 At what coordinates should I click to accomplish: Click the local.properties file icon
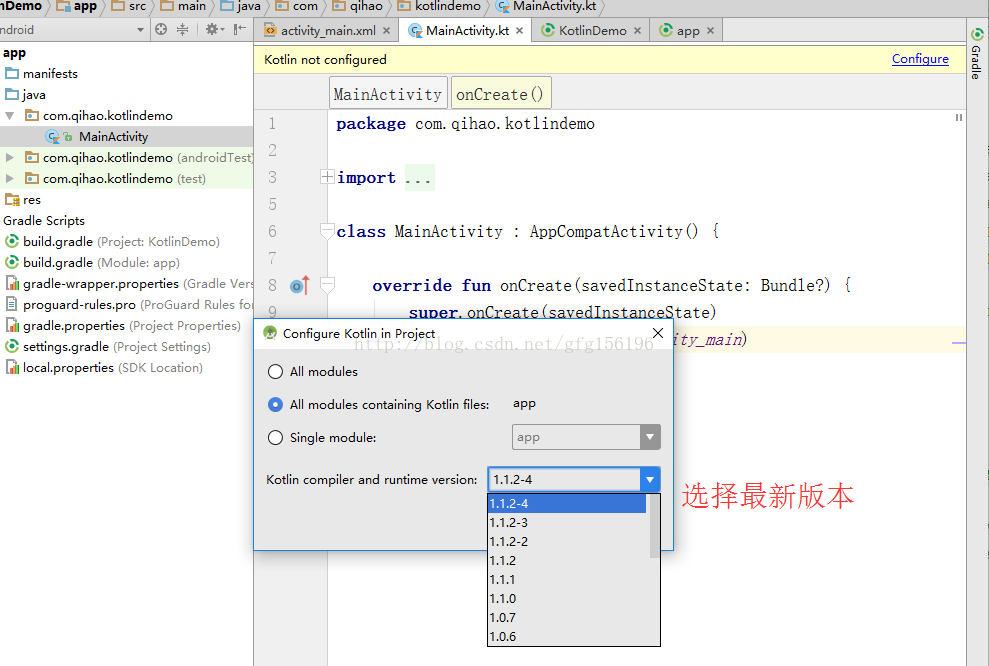[x=12, y=367]
